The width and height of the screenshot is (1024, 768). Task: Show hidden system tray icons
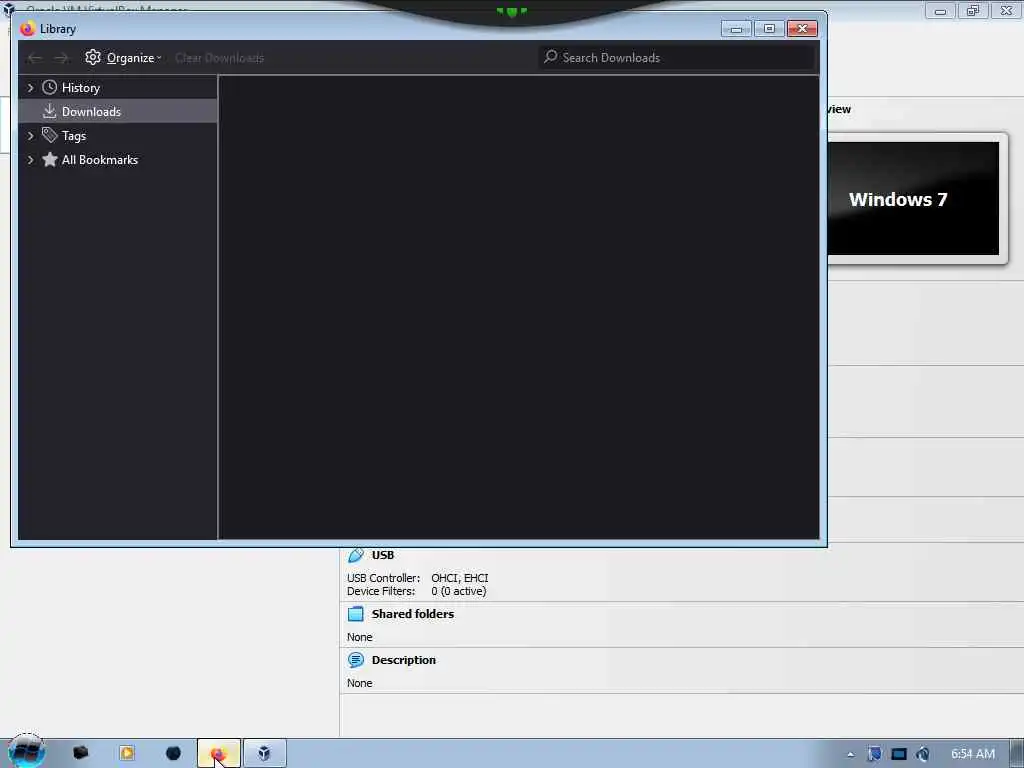click(x=850, y=754)
